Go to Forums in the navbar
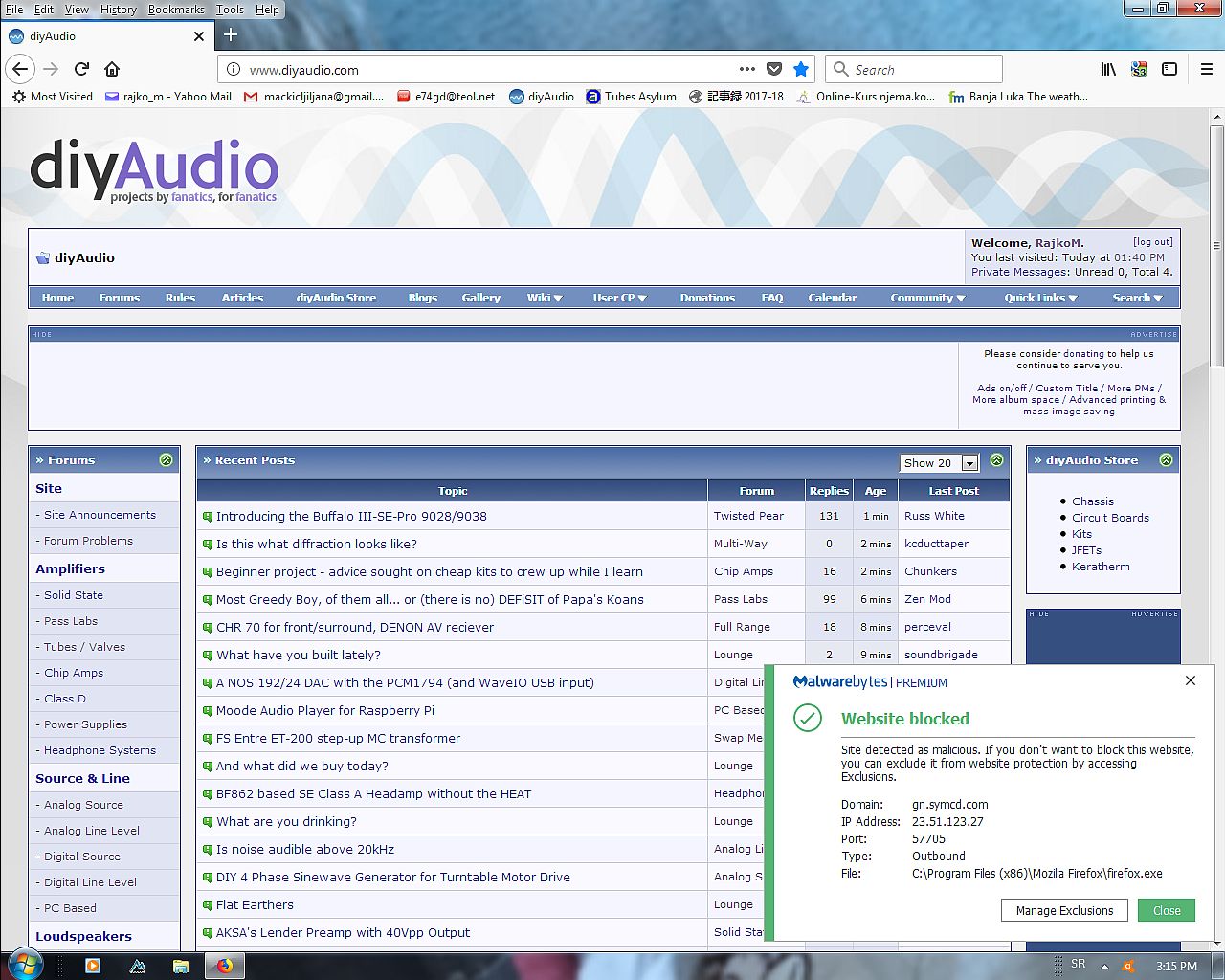The image size is (1225, 980). tap(119, 298)
